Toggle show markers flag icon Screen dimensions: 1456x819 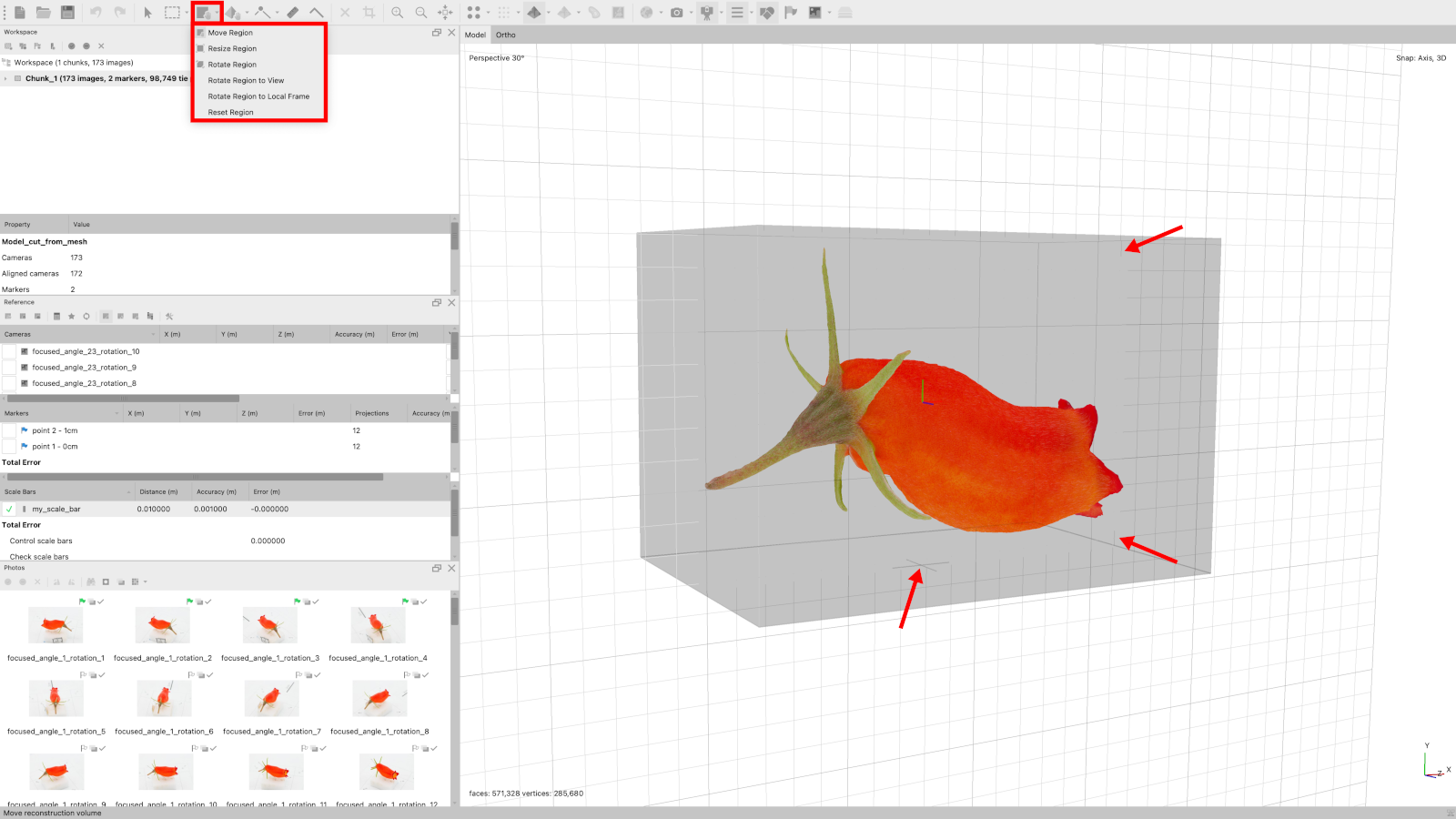[x=791, y=13]
